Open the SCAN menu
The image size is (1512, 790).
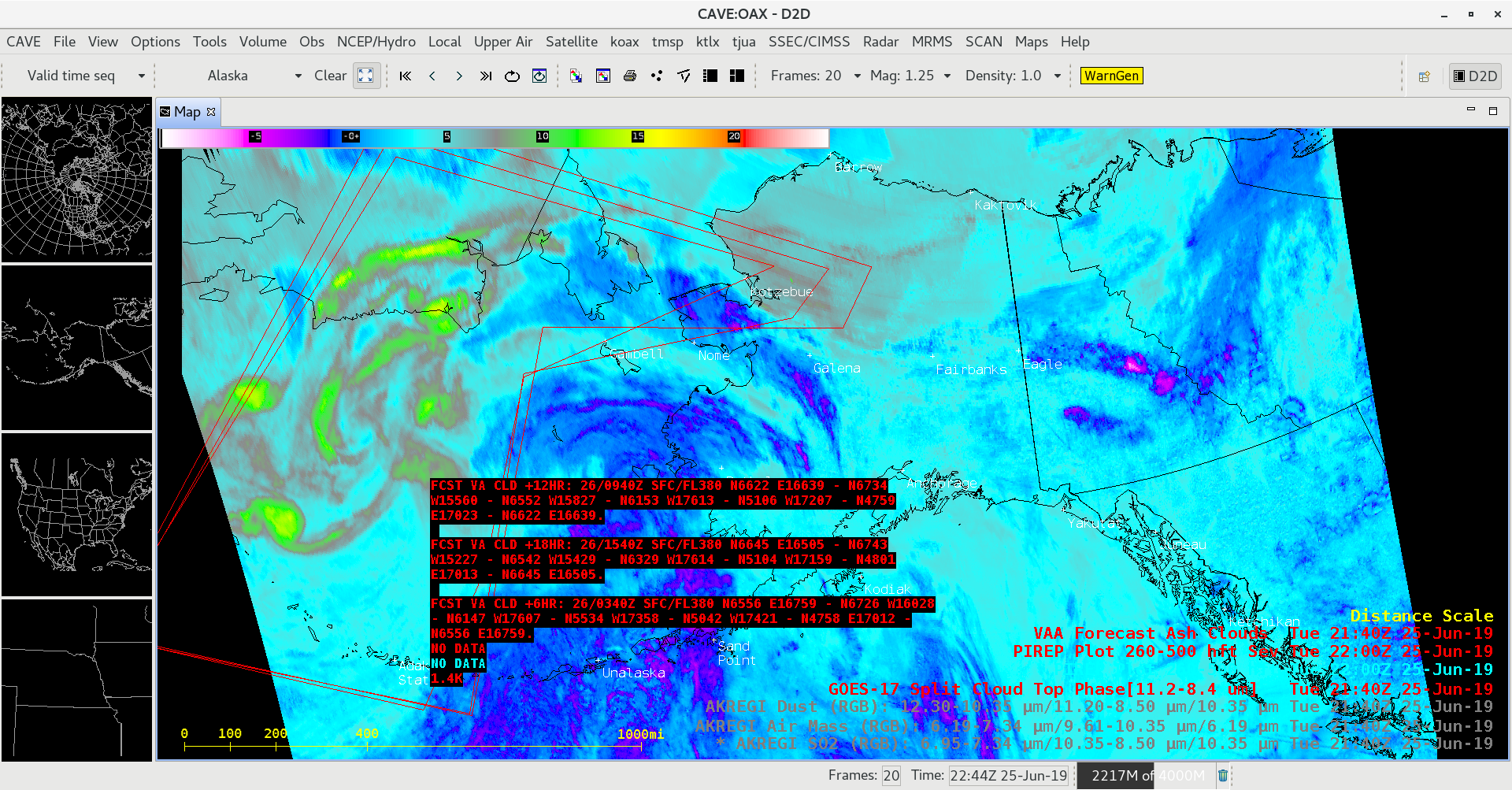[x=984, y=42]
